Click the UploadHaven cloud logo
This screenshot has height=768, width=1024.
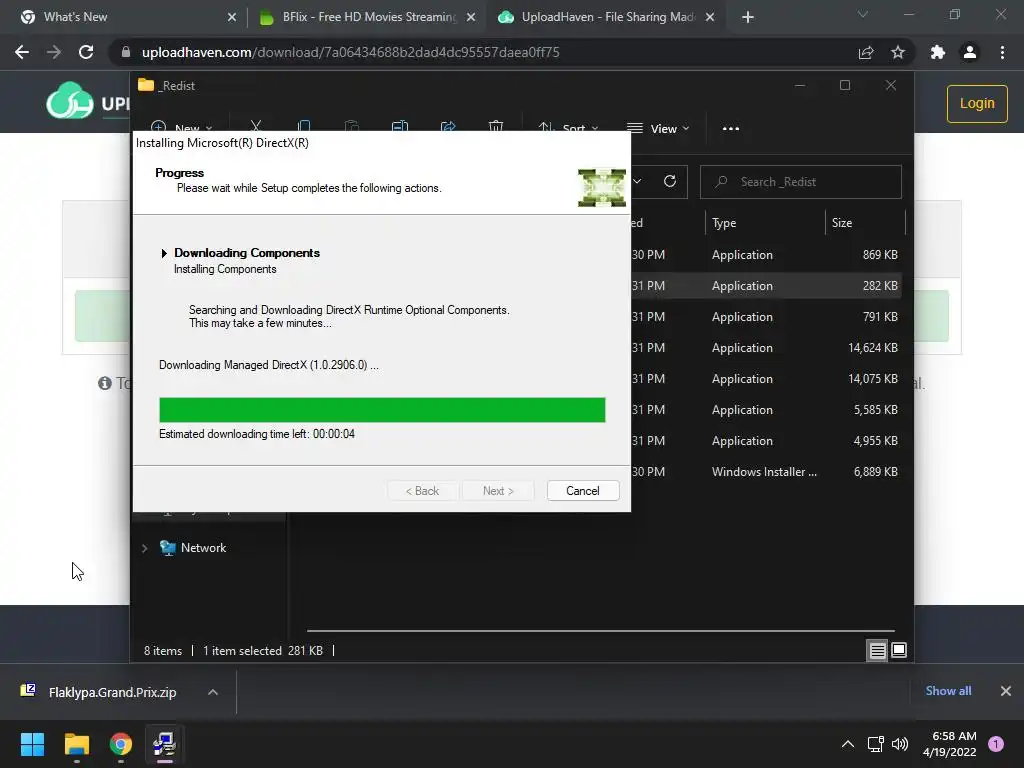(x=69, y=101)
